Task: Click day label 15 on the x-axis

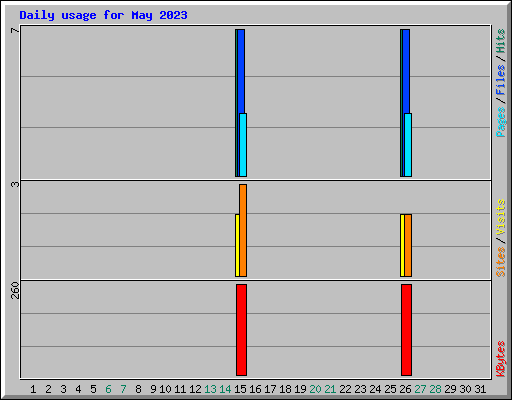Action: click(x=240, y=389)
